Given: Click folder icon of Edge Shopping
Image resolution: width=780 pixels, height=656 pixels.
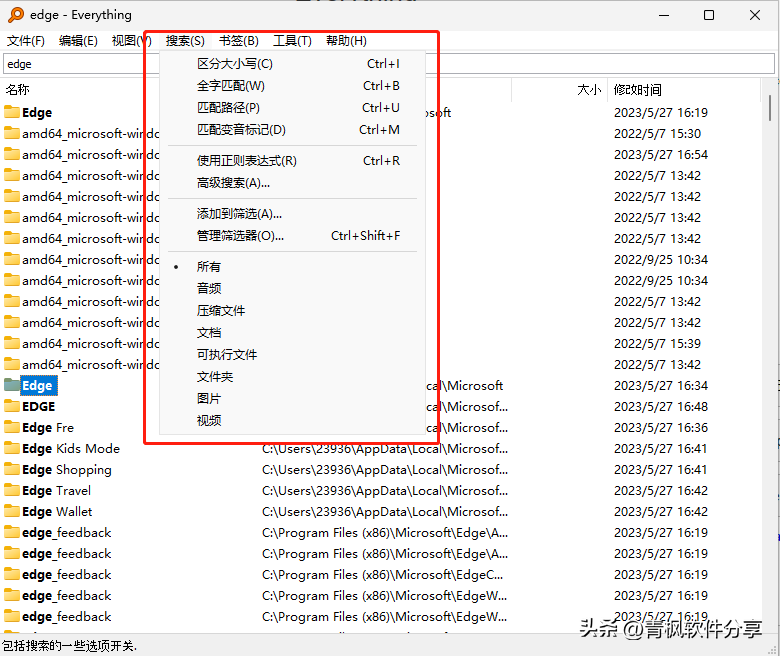Looking at the screenshot, I should 11,469.
